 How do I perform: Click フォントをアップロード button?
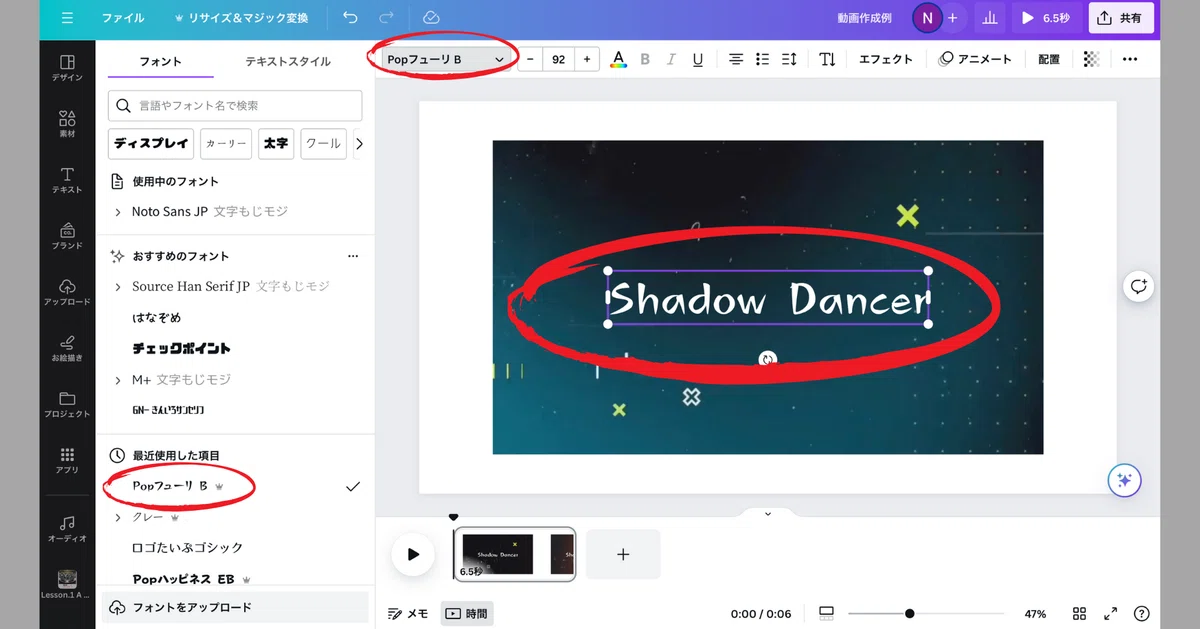[x=235, y=607]
